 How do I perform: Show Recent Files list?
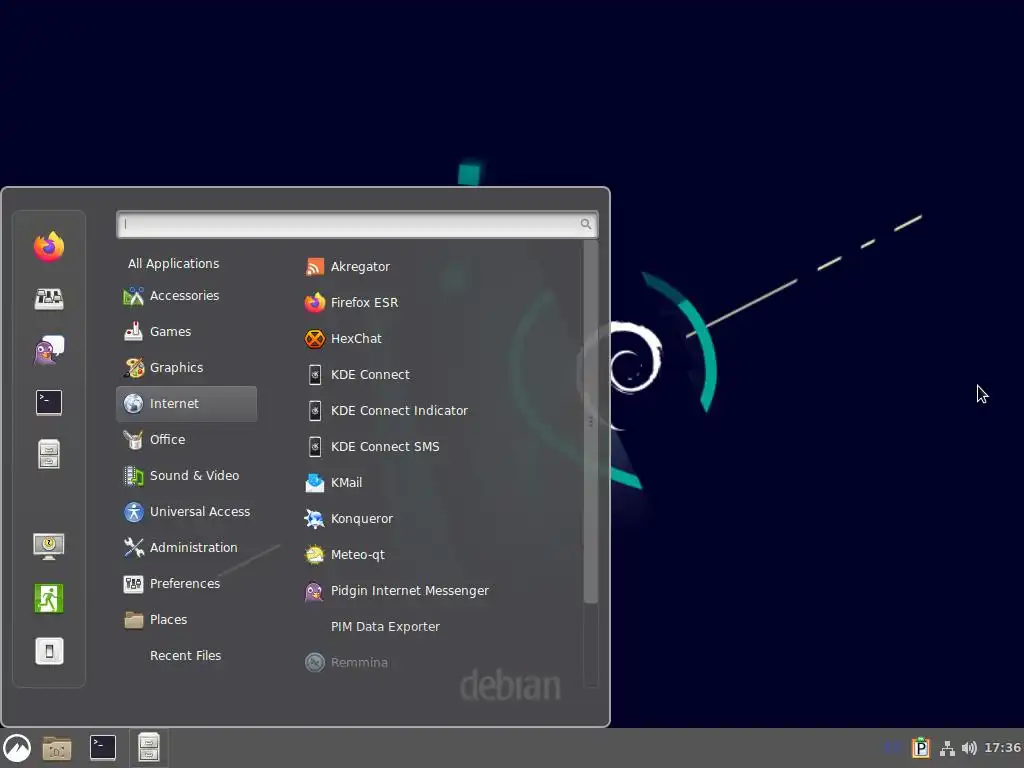(x=186, y=655)
